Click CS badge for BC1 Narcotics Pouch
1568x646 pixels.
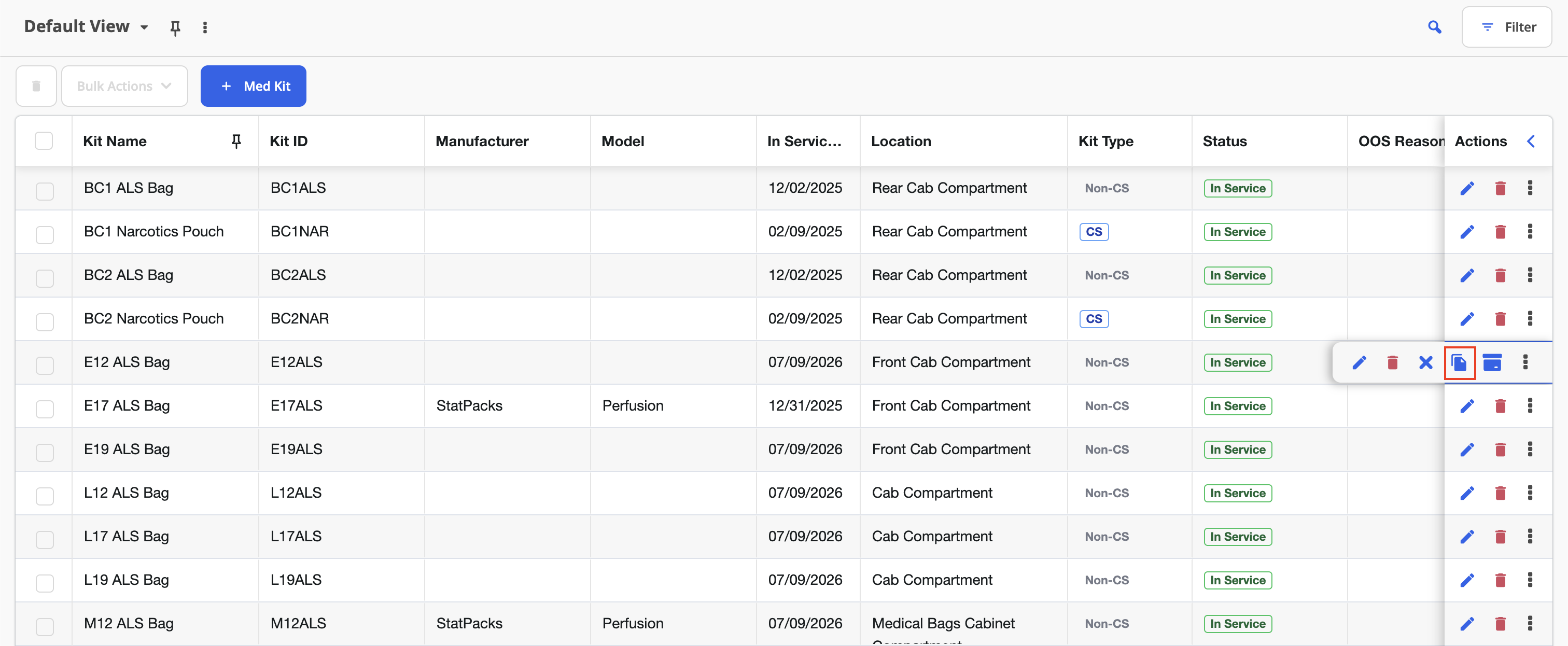tap(1093, 232)
